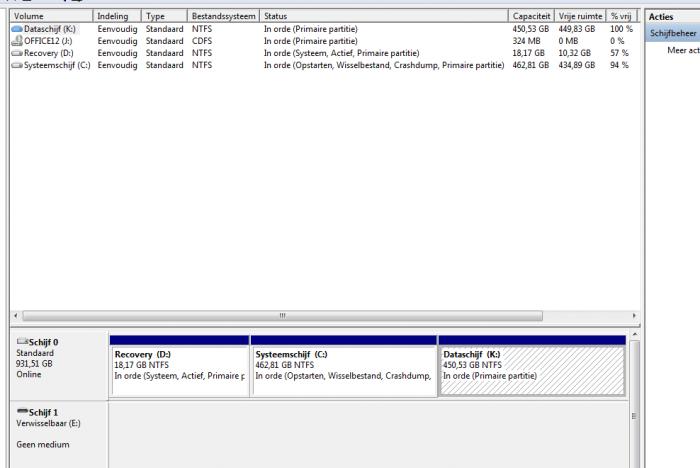Click the Acties pane header
This screenshot has width=700, height=468.
673,17
